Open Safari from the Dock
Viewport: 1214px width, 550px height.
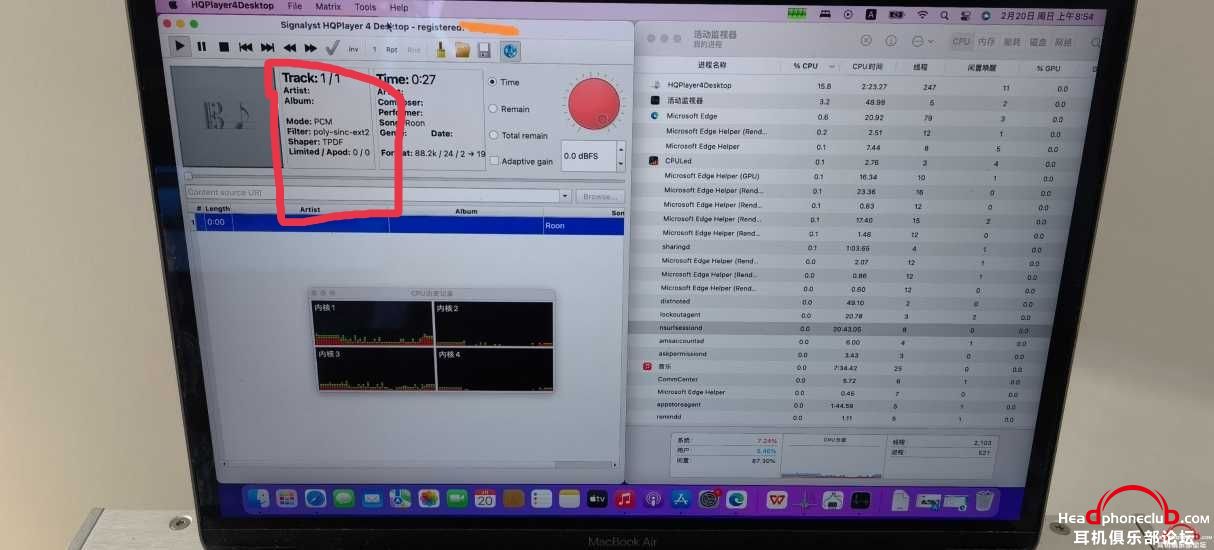(x=314, y=498)
